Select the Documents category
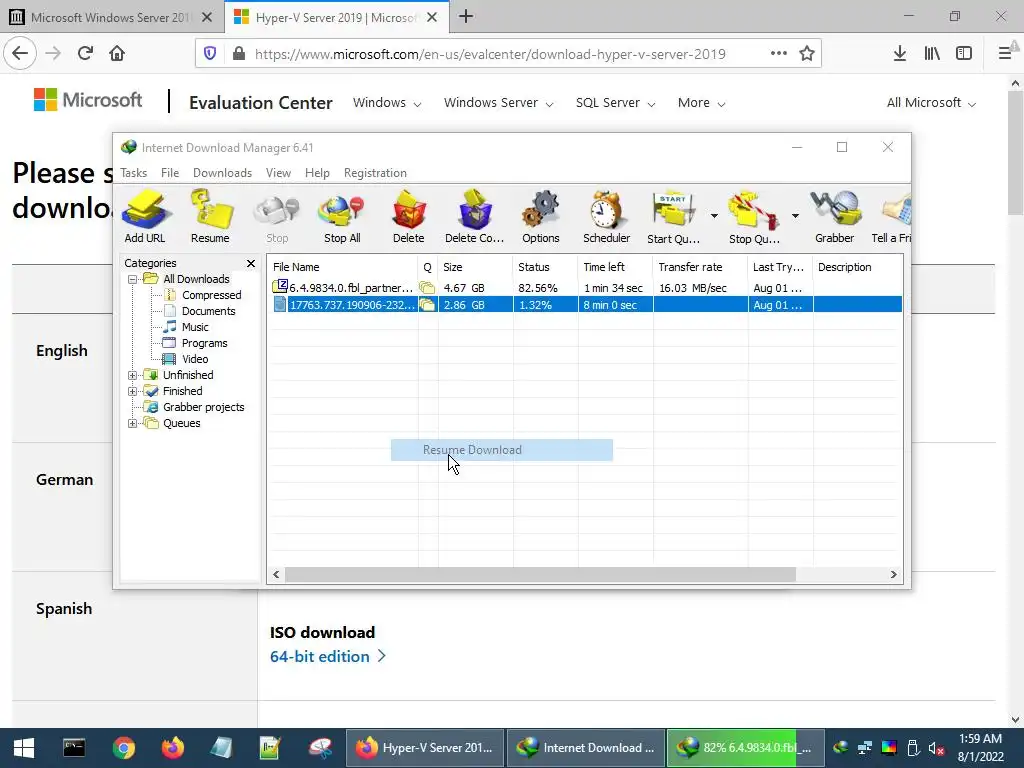1024x768 pixels. click(208, 312)
